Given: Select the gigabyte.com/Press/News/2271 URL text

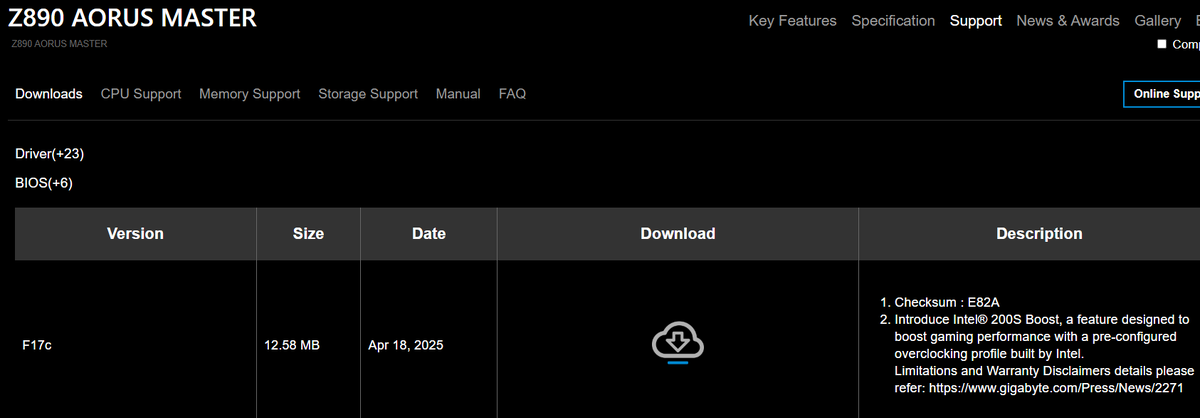Looking at the screenshot, I should [x=1056, y=387].
